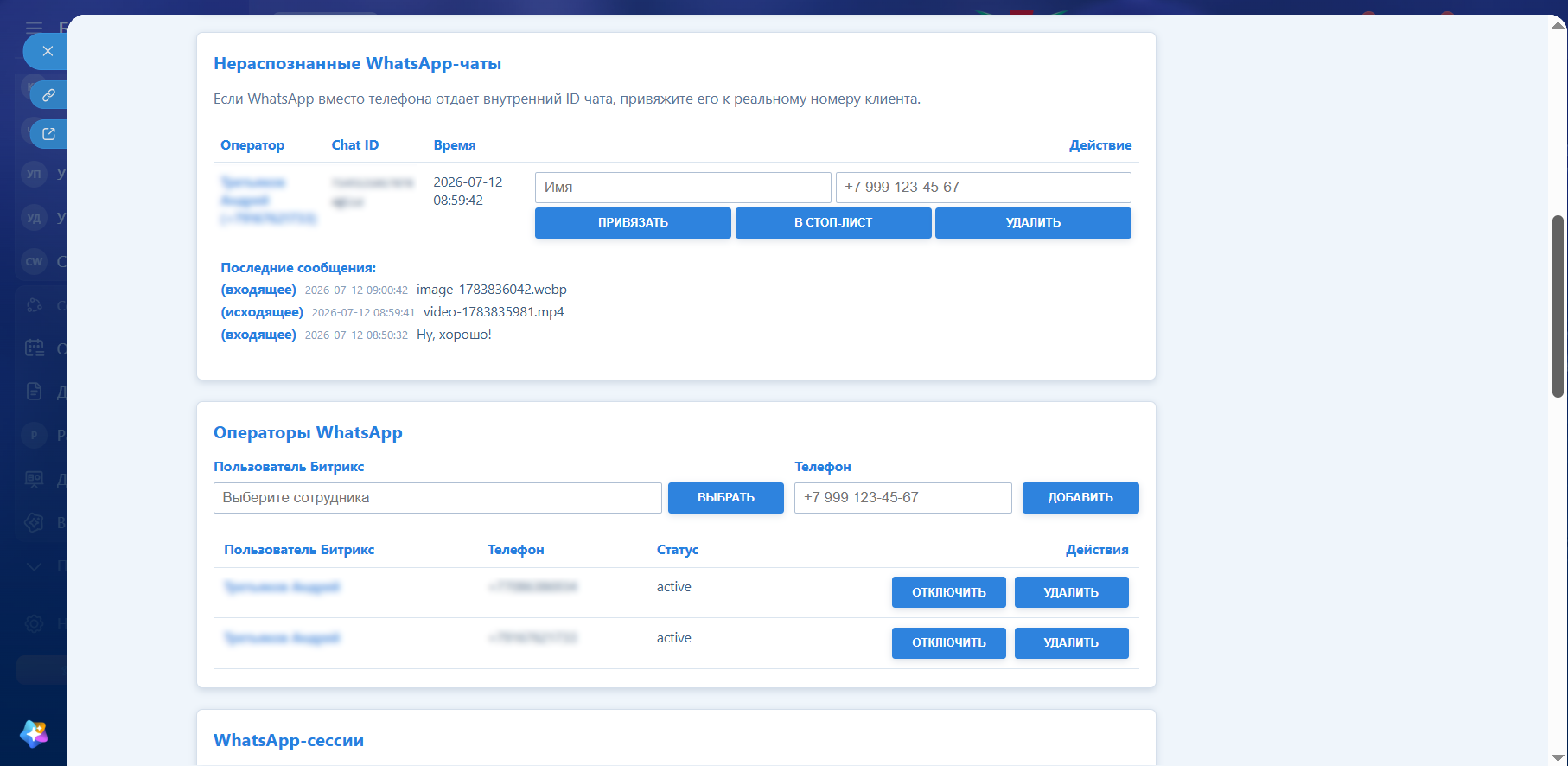The height and width of the screenshot is (766, 1568).
Task: Focus the Выберите сотрудника field
Action: click(x=437, y=498)
